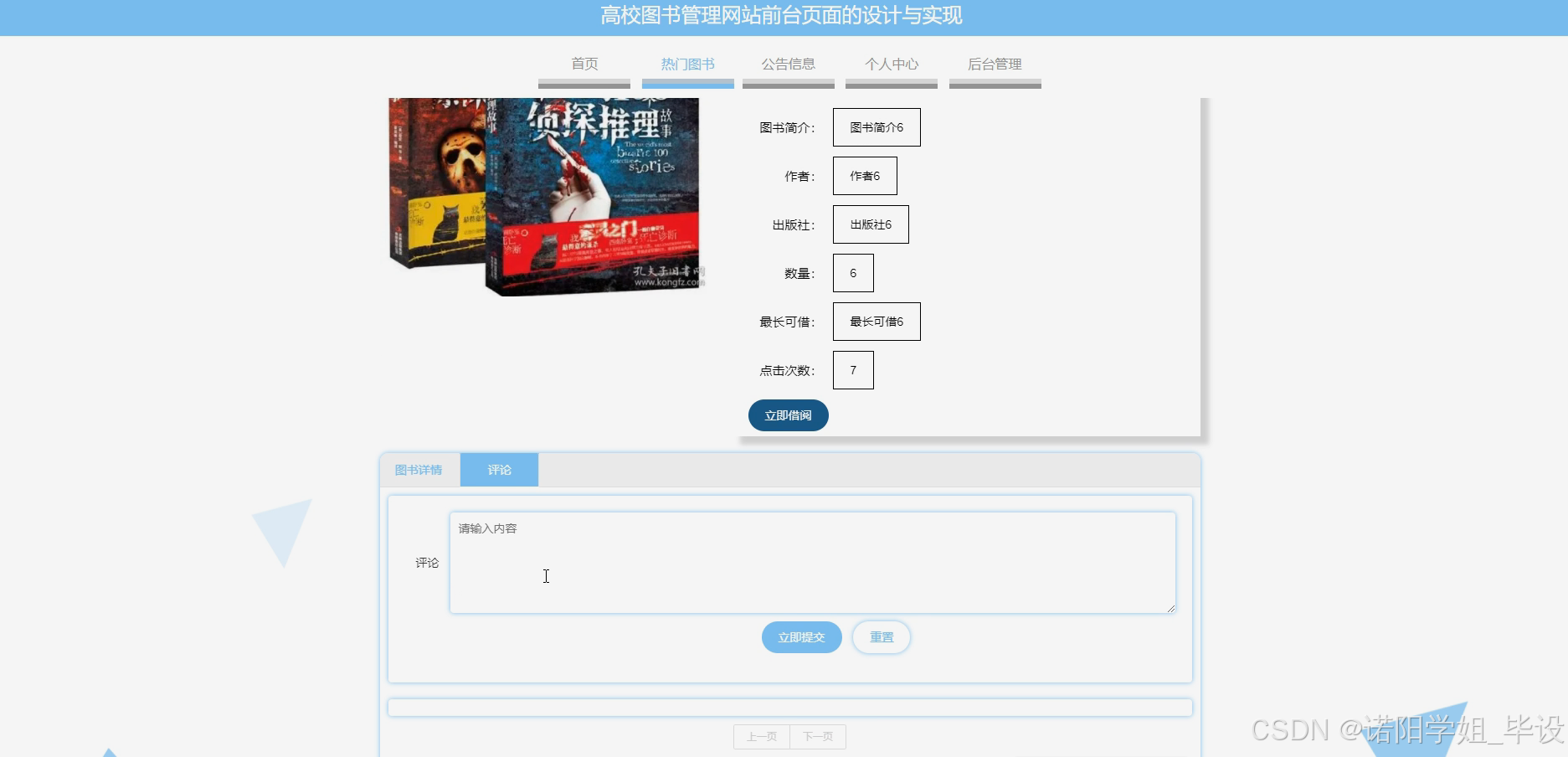
Task: Open the 首页 navigation item
Action: point(584,64)
